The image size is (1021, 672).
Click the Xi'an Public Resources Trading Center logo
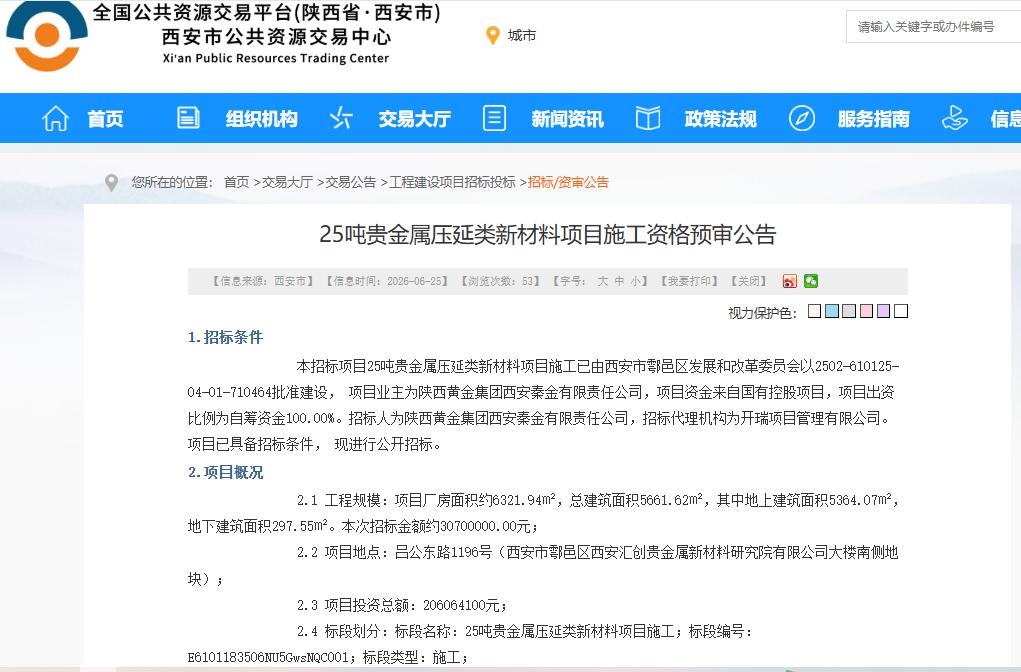47,36
